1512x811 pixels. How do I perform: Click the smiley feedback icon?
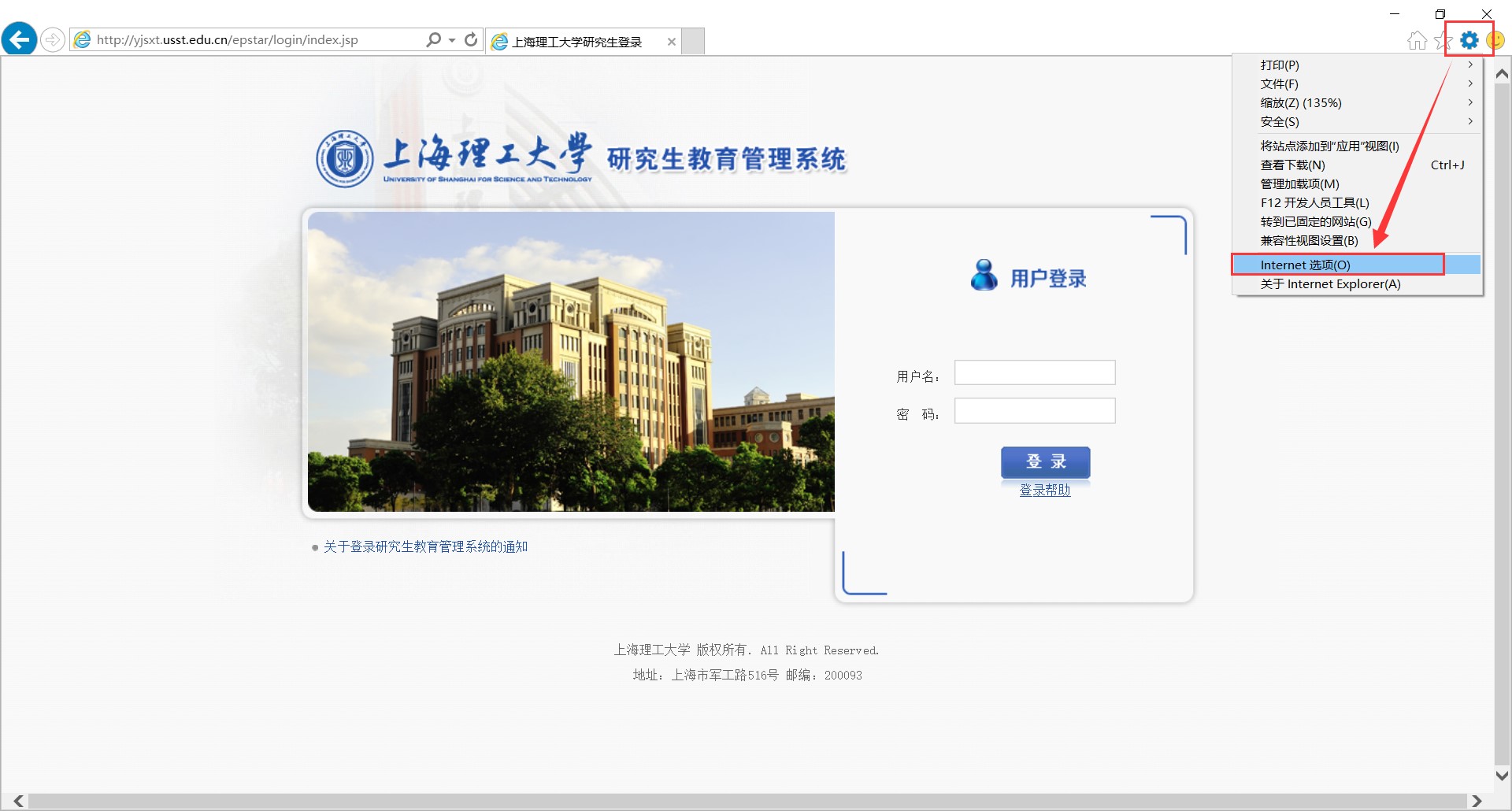pos(1495,40)
